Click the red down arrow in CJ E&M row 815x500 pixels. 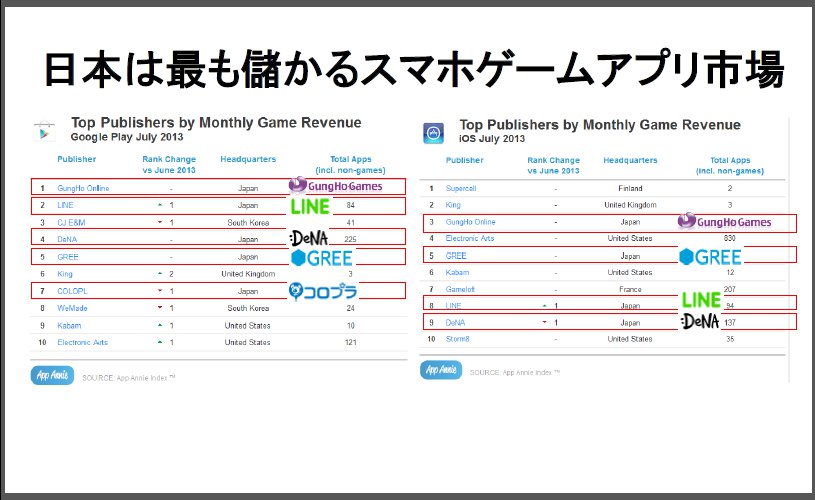click(160, 222)
